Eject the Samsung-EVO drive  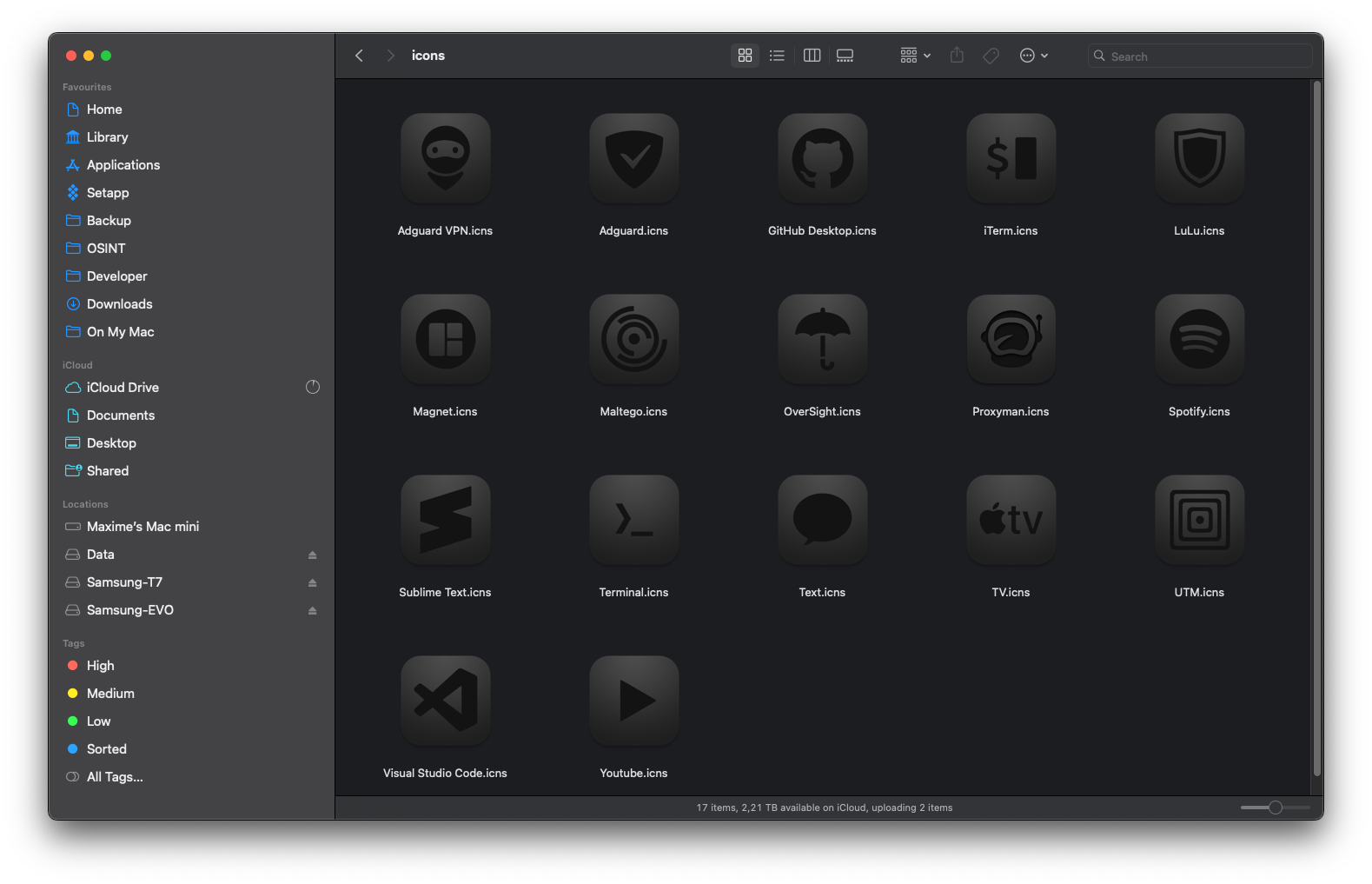[312, 610]
